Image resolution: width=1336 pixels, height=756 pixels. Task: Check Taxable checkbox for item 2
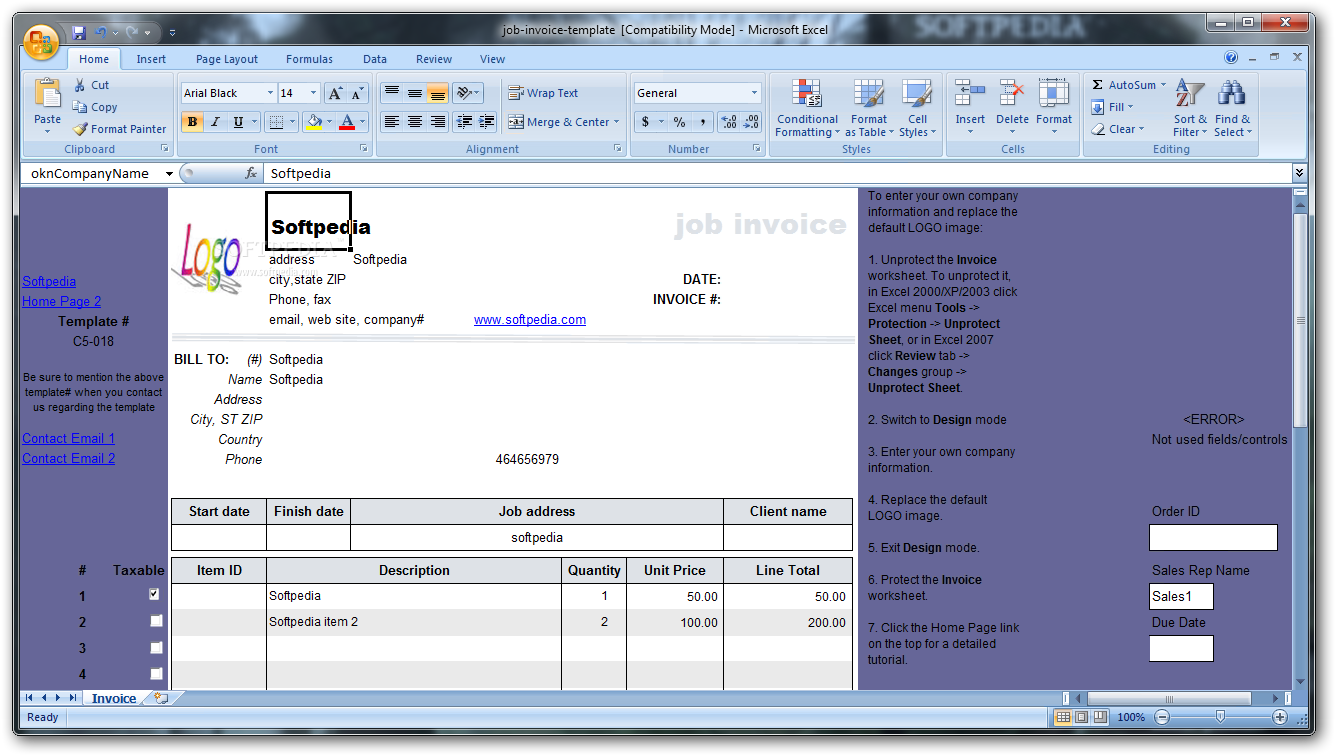(156, 621)
